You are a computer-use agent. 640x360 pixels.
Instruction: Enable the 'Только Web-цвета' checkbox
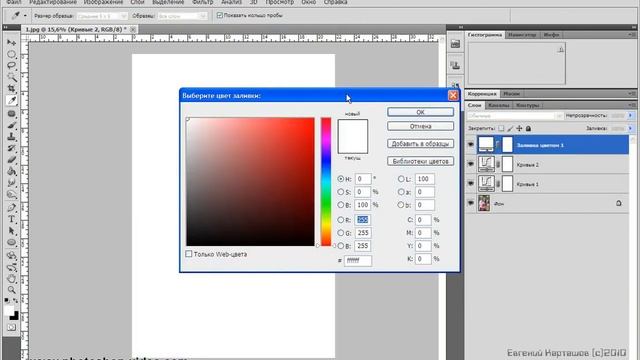point(189,254)
